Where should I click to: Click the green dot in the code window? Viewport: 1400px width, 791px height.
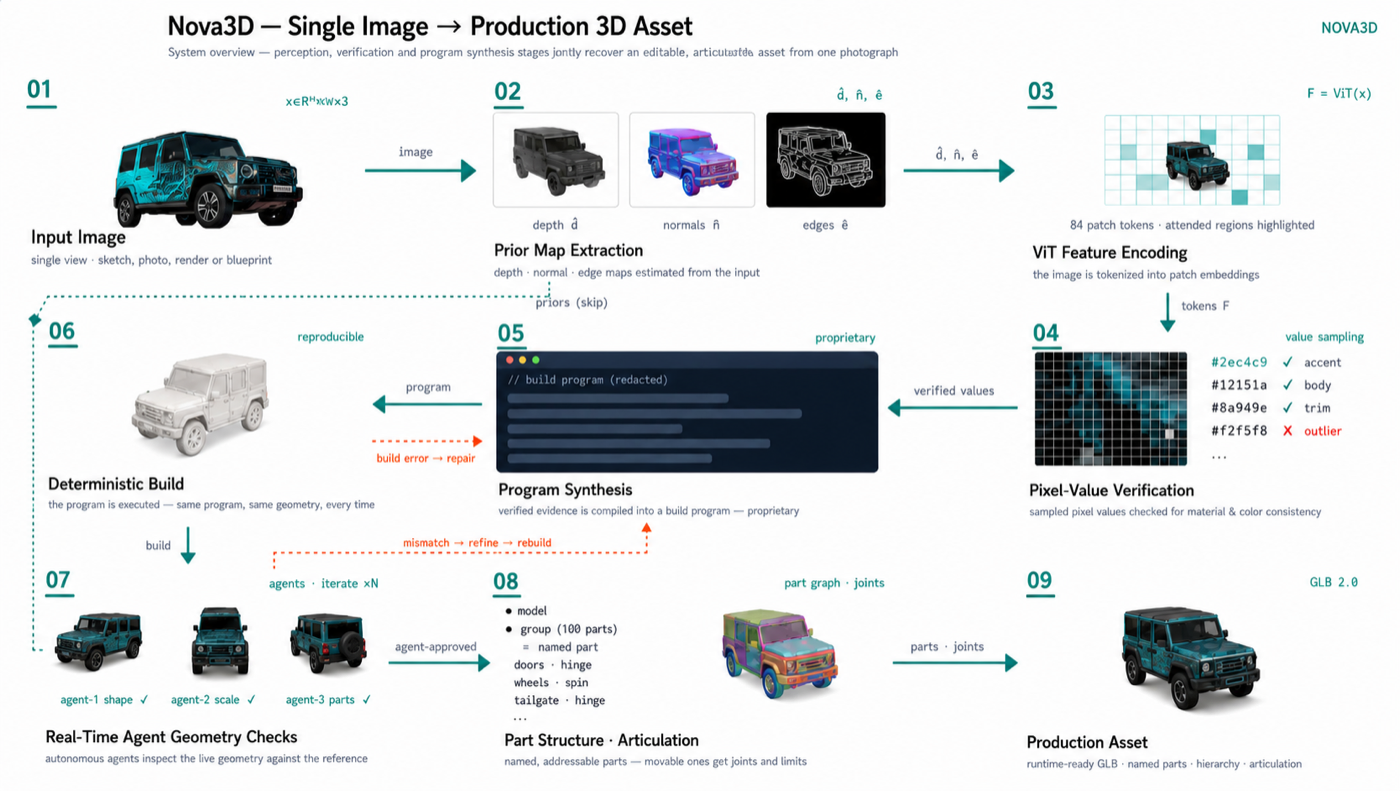coord(536,360)
